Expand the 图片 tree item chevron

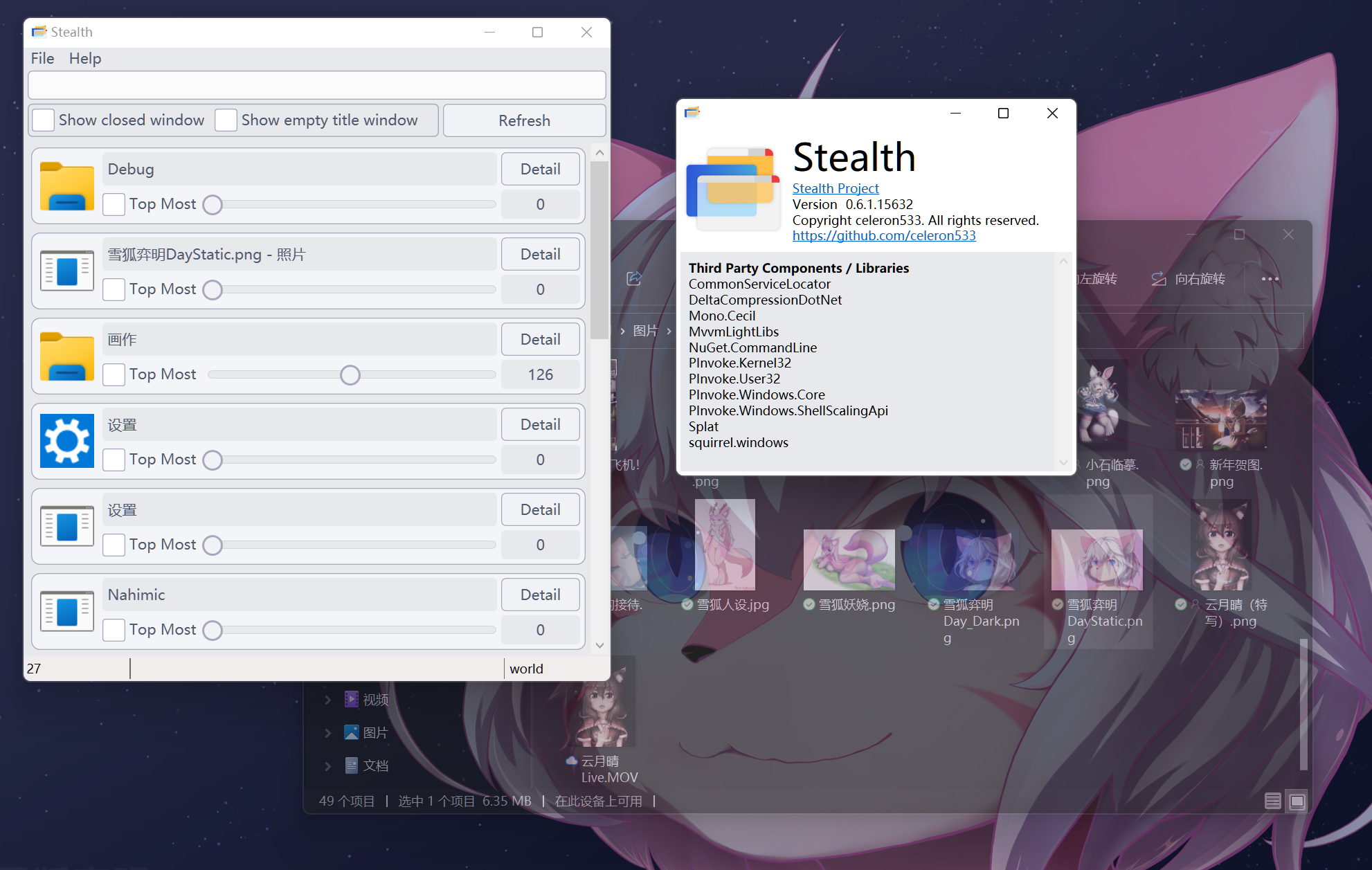(x=328, y=732)
